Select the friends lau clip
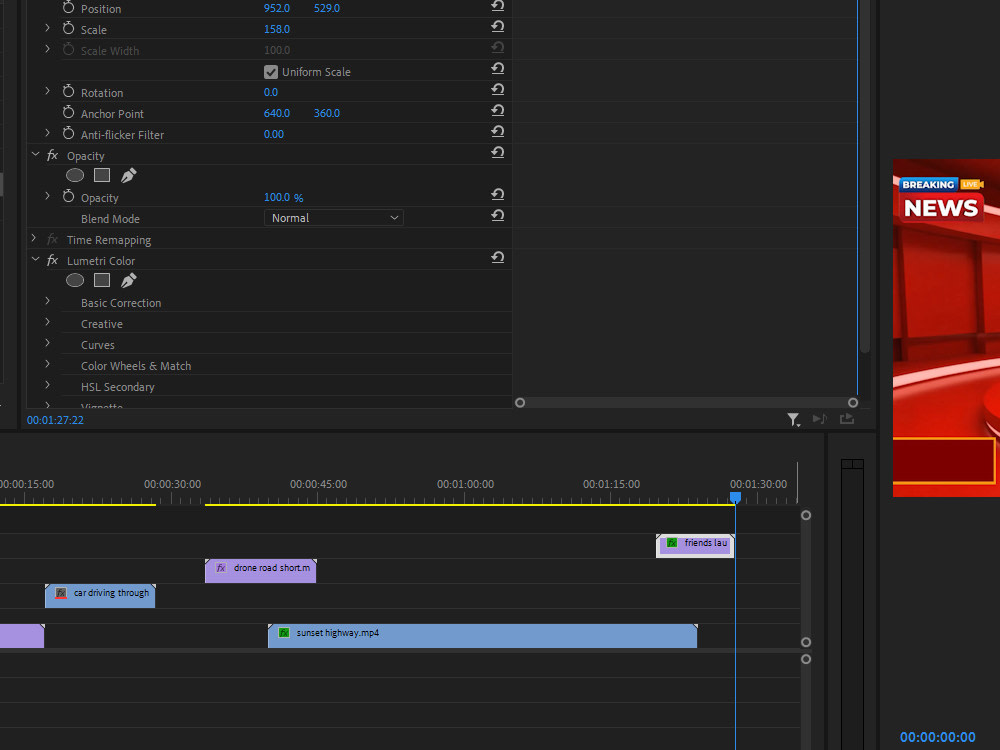The image size is (1000, 750). pyautogui.click(x=695, y=546)
